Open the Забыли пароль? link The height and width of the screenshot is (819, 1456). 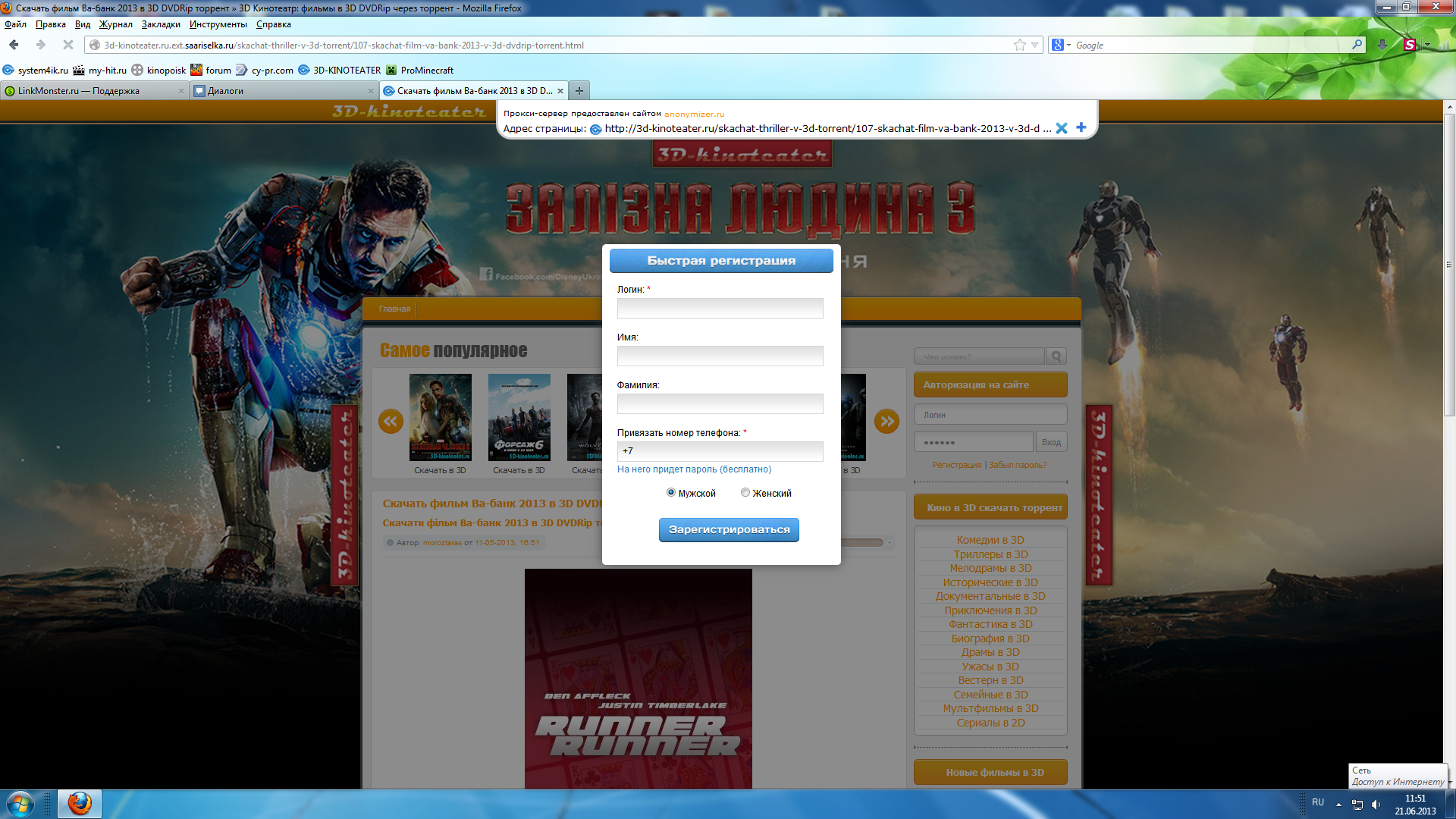[x=1018, y=465]
